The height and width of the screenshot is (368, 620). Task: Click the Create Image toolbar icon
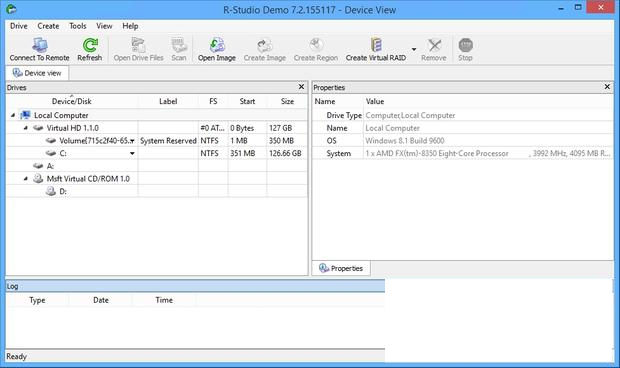[x=265, y=45]
